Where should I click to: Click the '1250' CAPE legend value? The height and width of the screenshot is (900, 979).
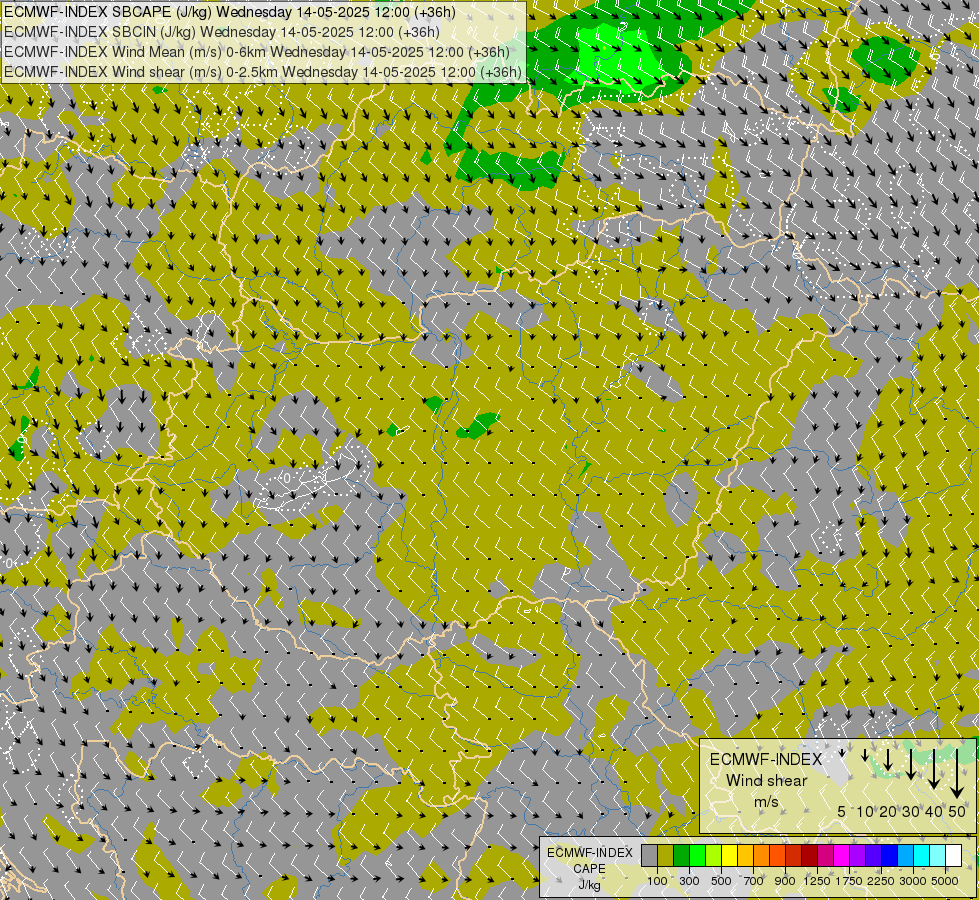click(x=817, y=881)
